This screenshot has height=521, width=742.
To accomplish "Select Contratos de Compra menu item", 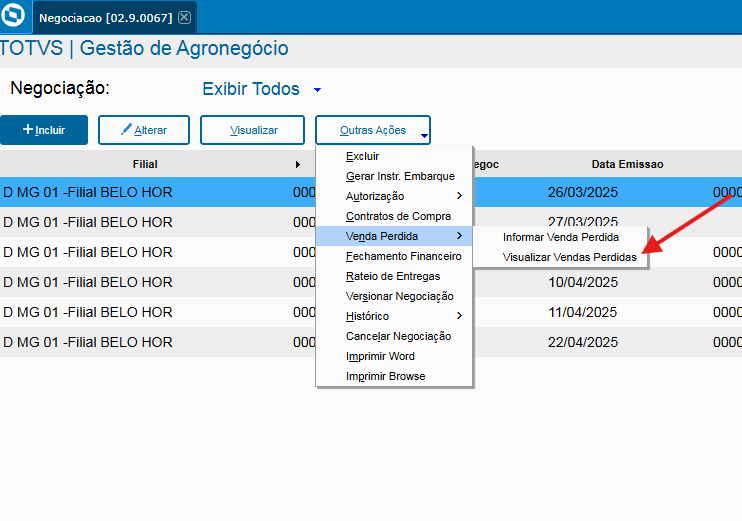I will click(394, 216).
